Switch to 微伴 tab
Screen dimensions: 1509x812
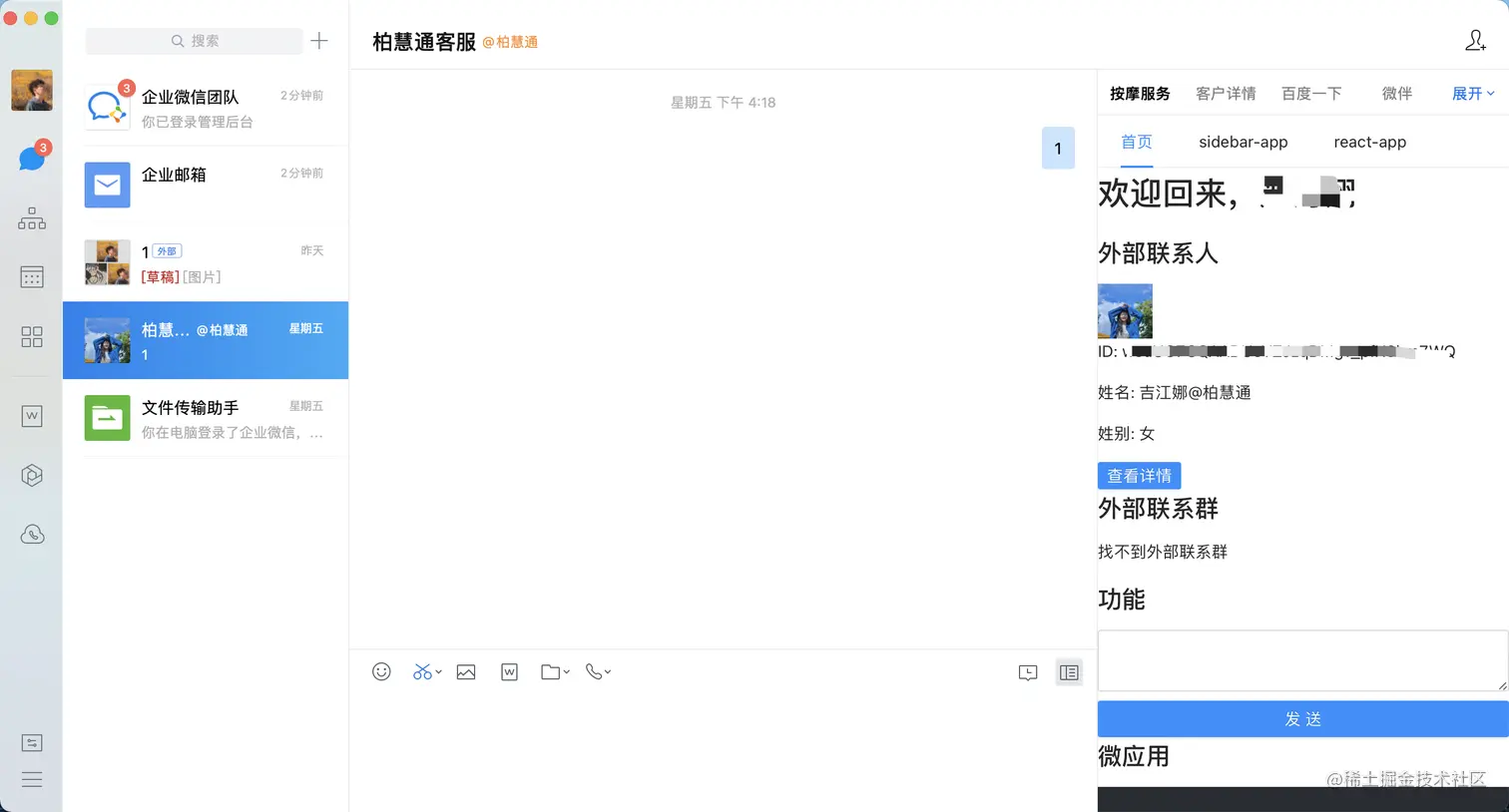tap(1397, 94)
